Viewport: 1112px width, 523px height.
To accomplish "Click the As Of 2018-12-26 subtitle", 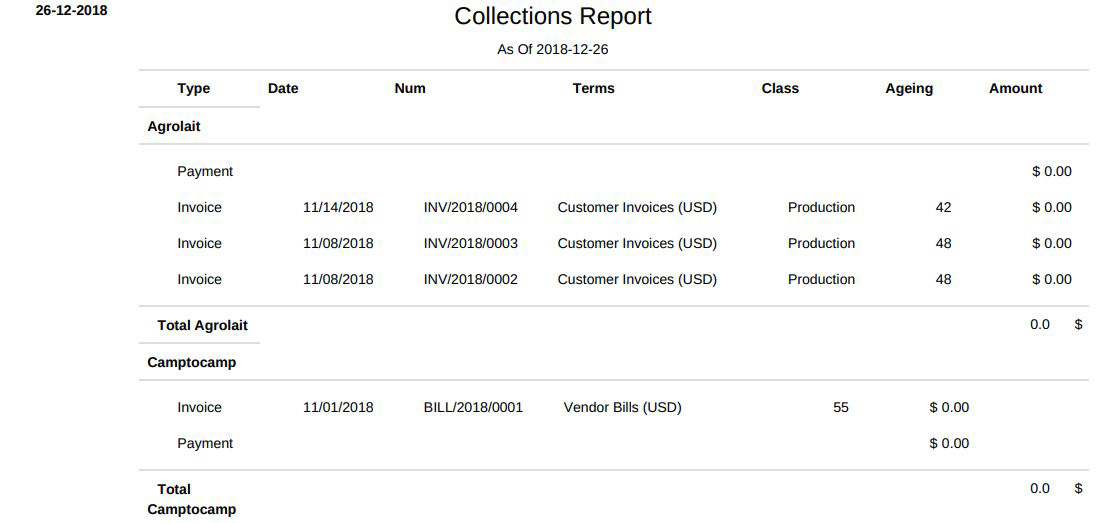I will (x=552, y=50).
